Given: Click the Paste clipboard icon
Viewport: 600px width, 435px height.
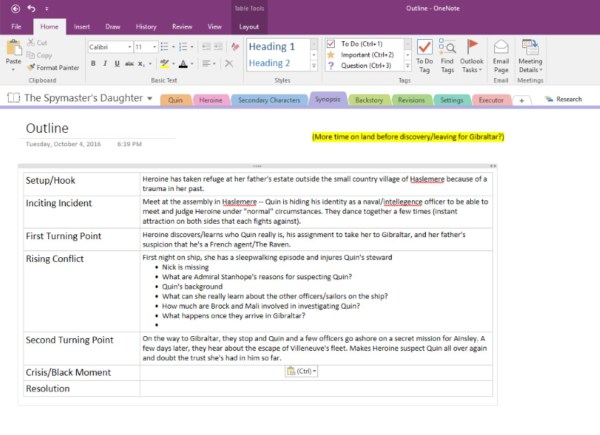Looking at the screenshot, I should 13,51.
